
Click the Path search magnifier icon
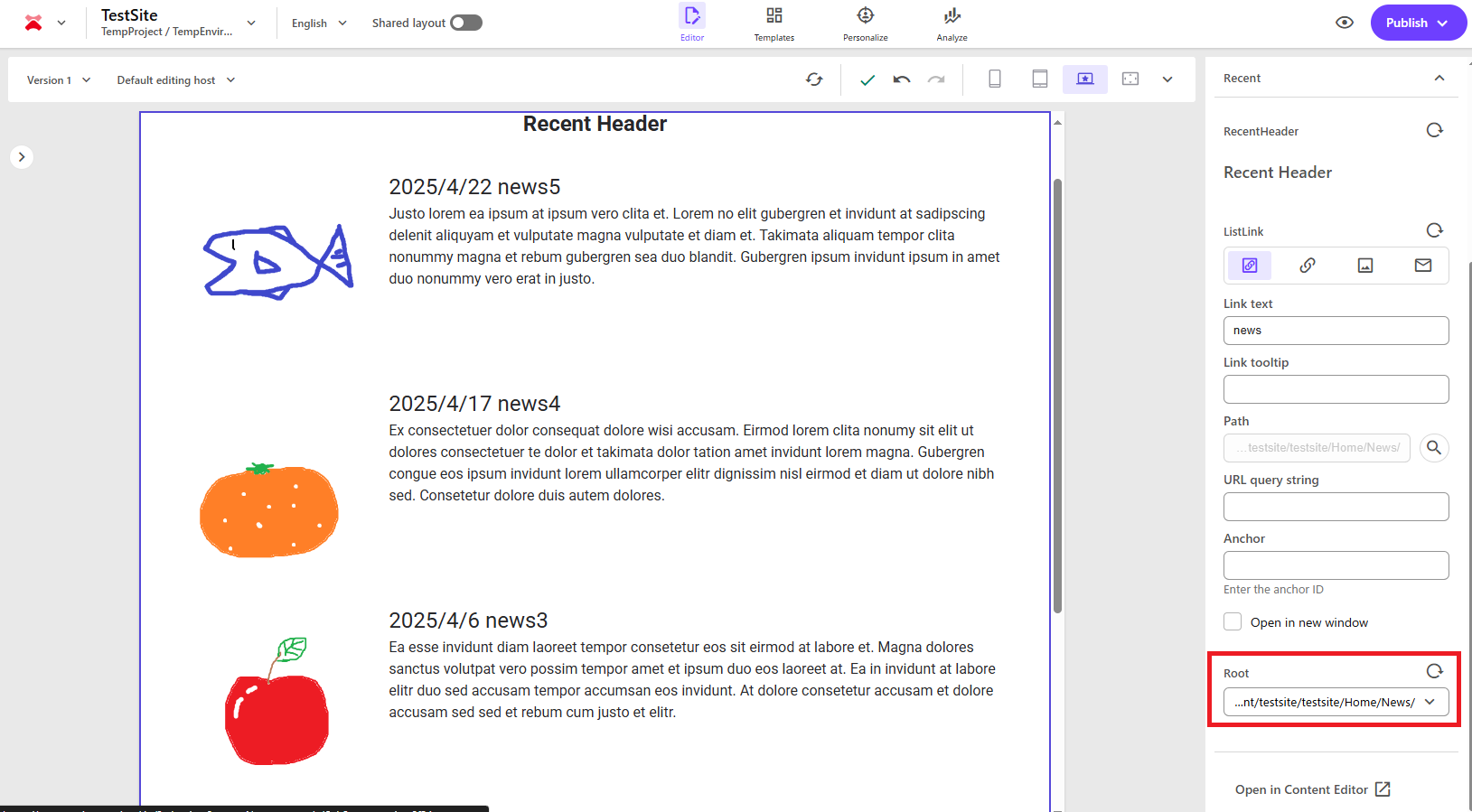1434,448
